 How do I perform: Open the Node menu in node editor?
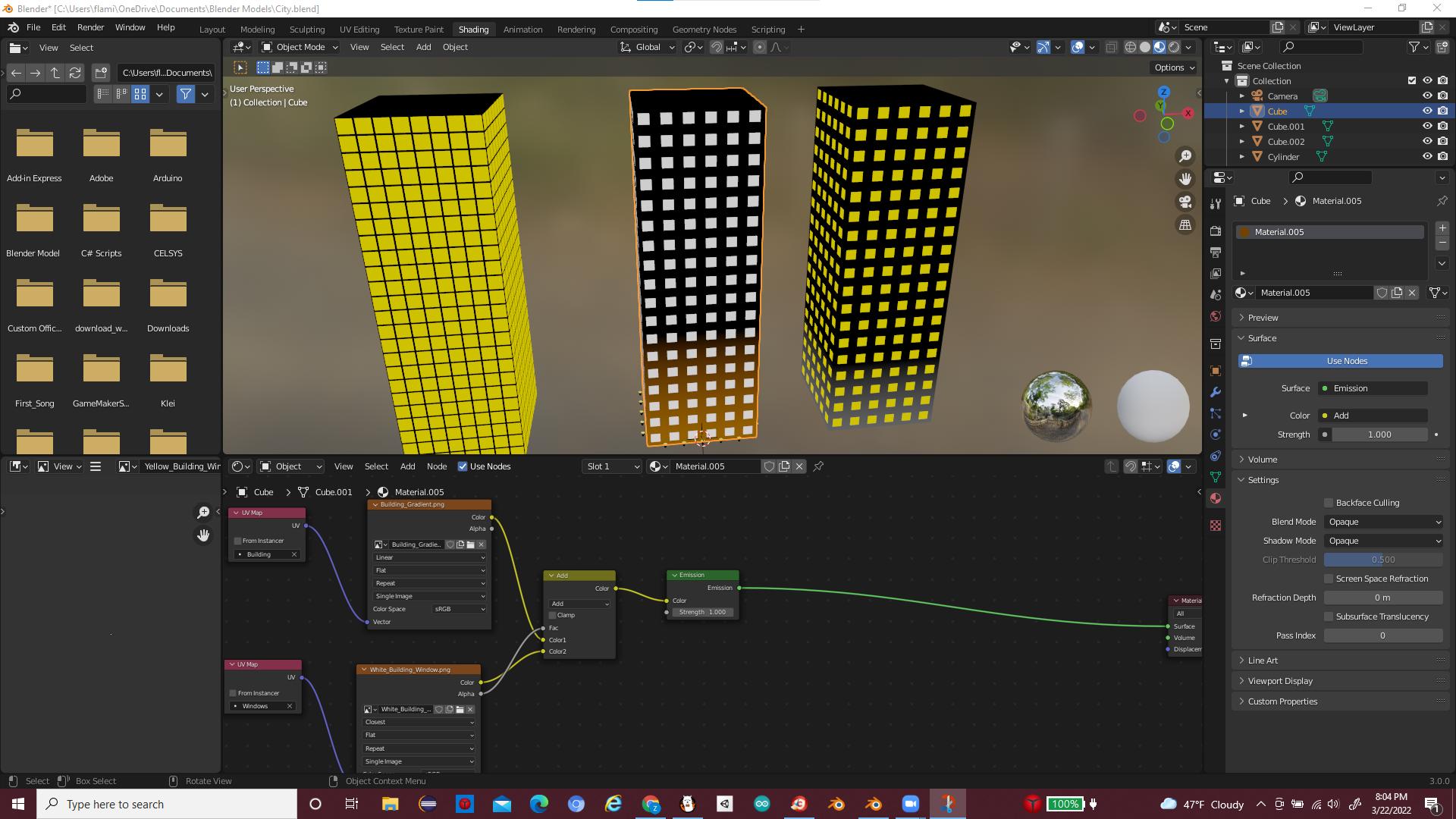[x=437, y=466]
